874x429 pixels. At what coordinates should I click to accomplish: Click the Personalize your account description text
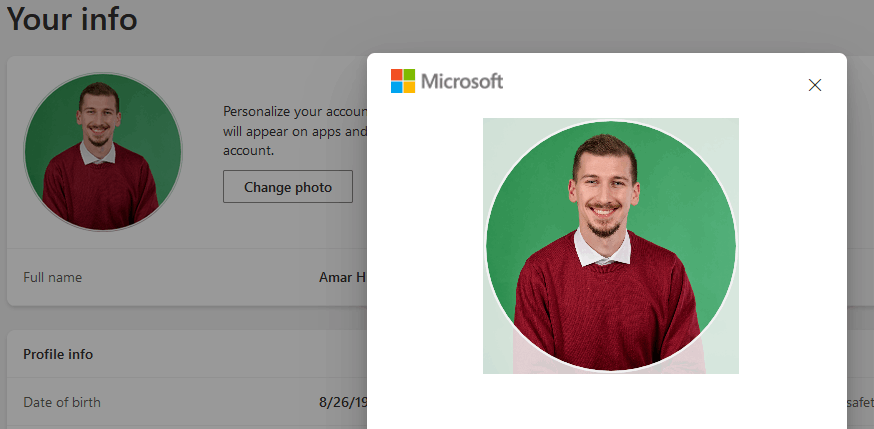[295, 131]
